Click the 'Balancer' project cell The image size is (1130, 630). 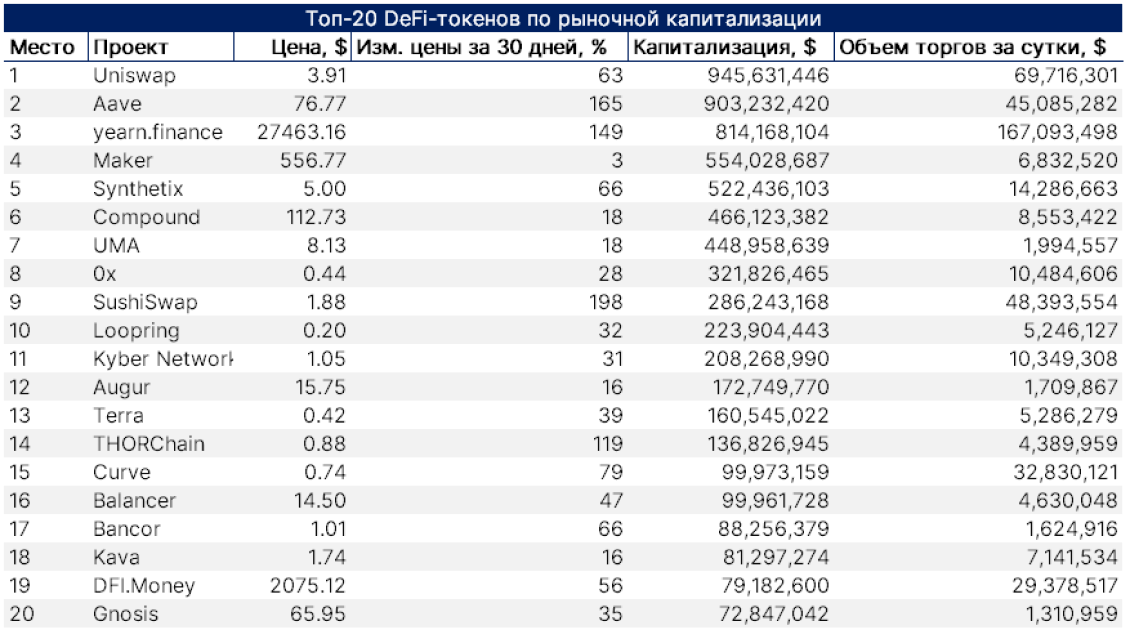[x=134, y=500]
